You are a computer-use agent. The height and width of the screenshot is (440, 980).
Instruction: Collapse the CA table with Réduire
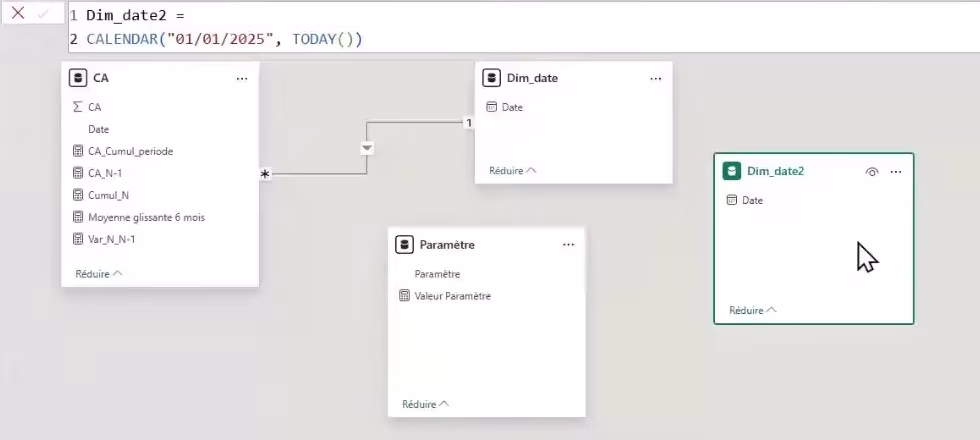99,273
